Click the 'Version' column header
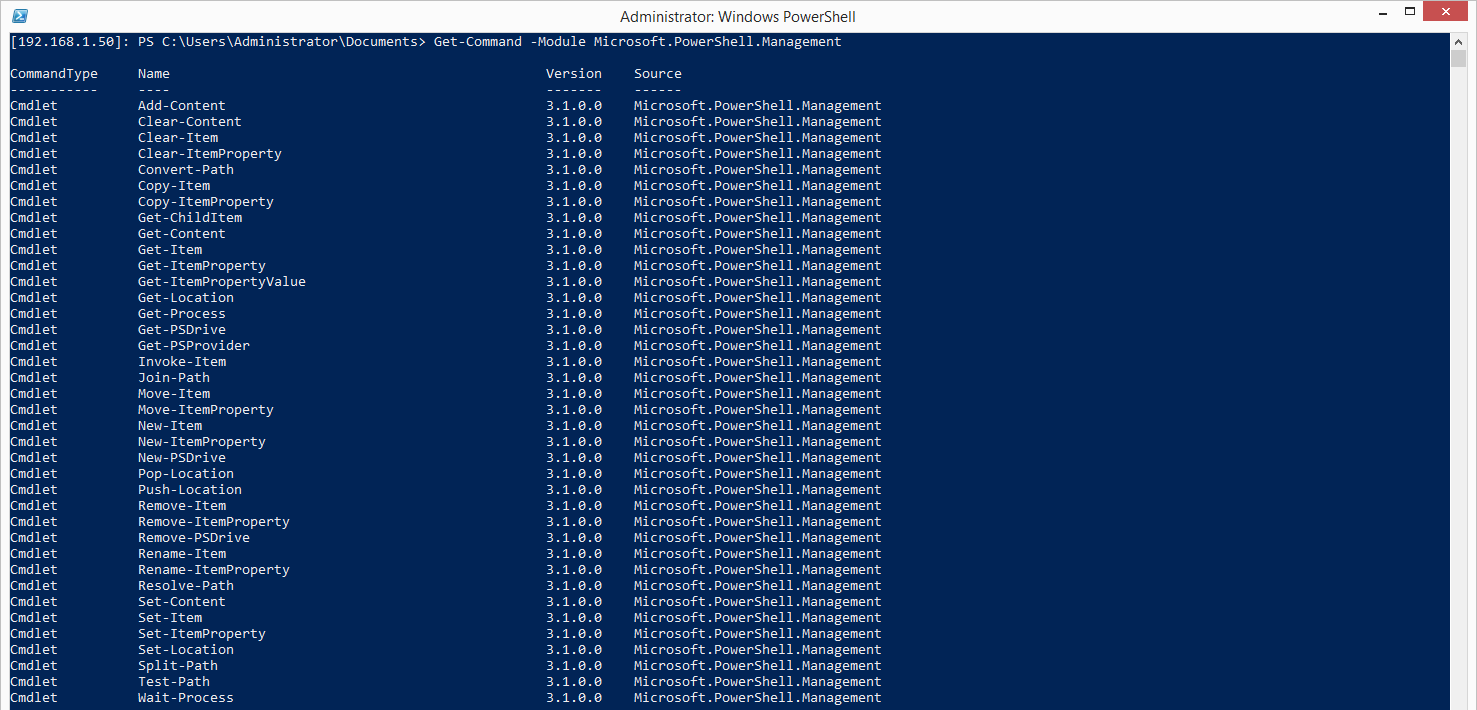 tap(574, 74)
